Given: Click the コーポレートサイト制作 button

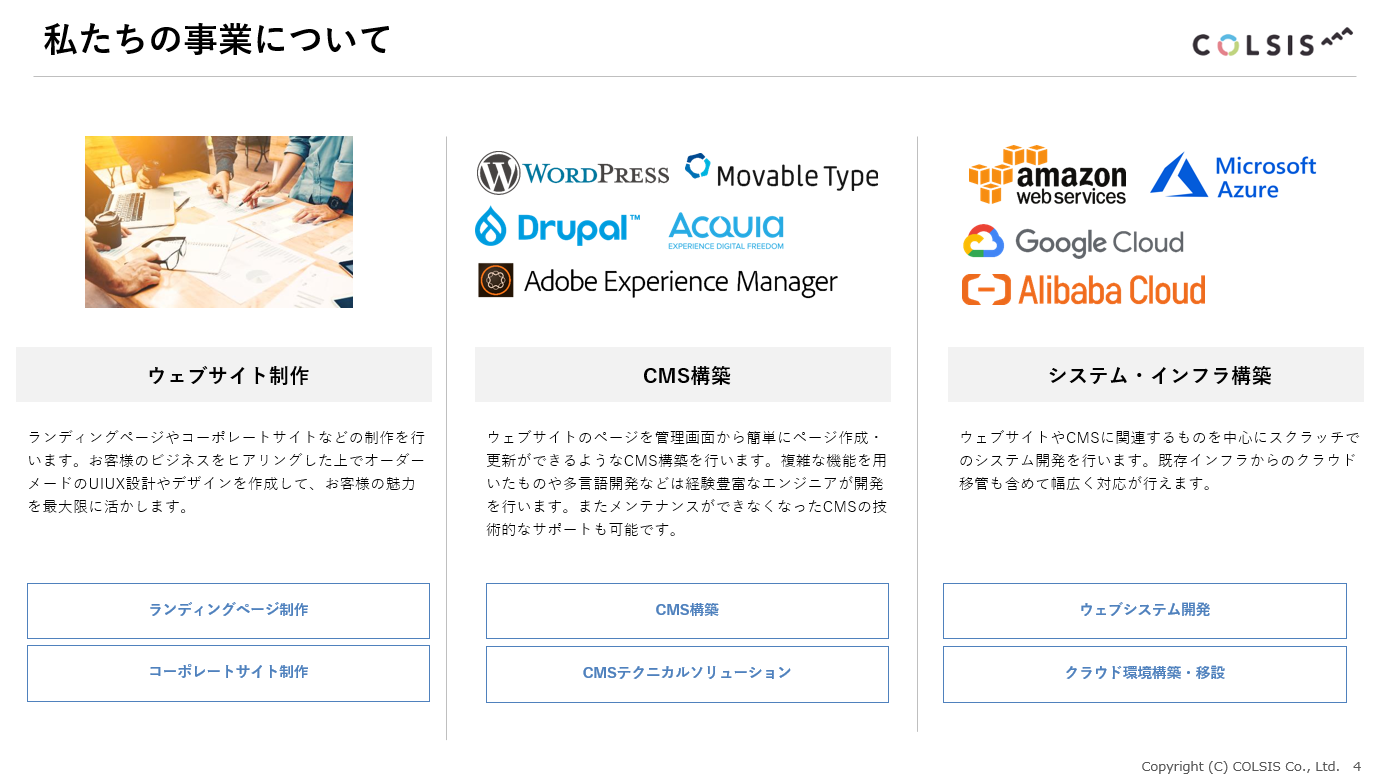Looking at the screenshot, I should [x=228, y=673].
